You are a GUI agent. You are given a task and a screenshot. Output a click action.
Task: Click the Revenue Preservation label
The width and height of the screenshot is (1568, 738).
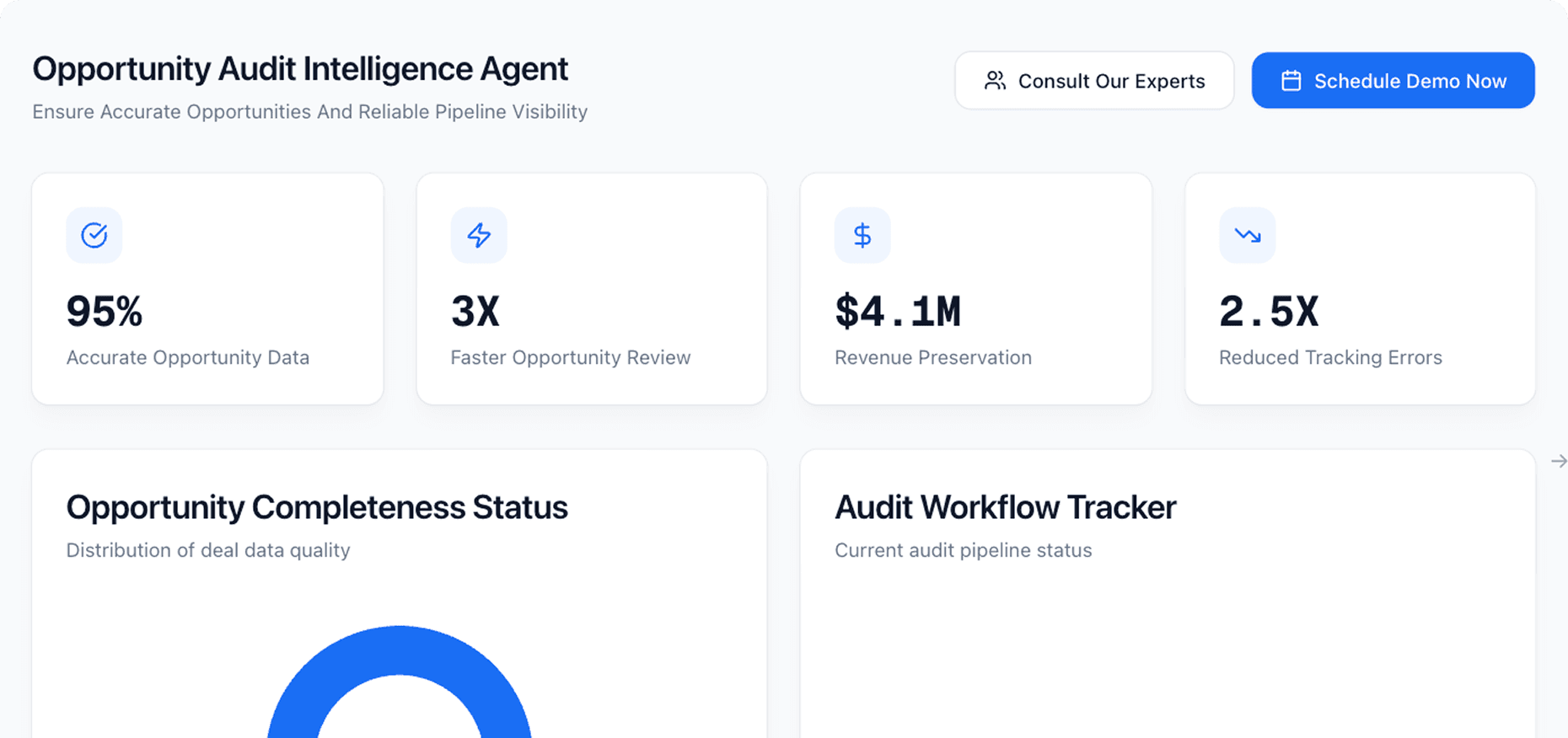pyautogui.click(x=933, y=357)
